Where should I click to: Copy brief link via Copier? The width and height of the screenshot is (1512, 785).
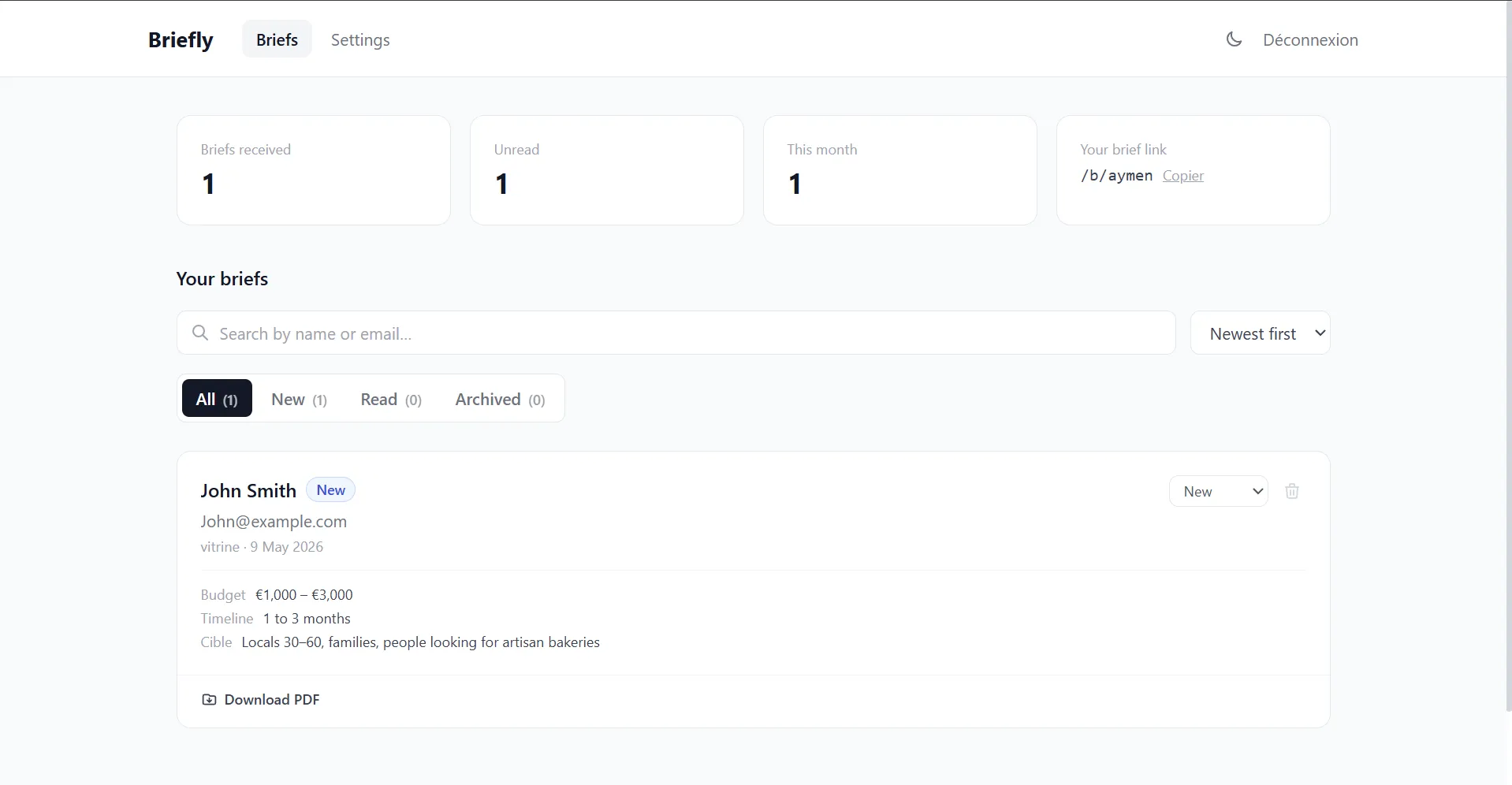[x=1182, y=176]
